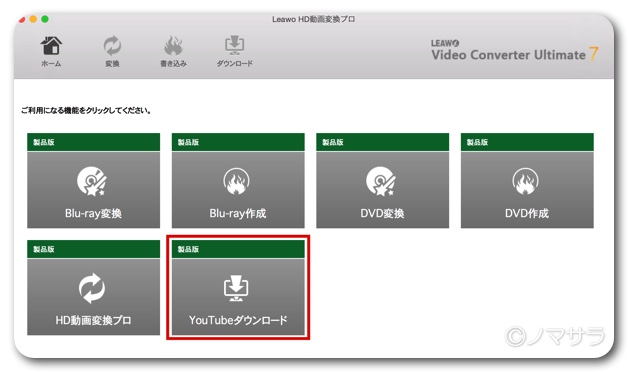Click the Blu-ray変換 disc icon
This screenshot has height=372, width=628.
[x=92, y=181]
